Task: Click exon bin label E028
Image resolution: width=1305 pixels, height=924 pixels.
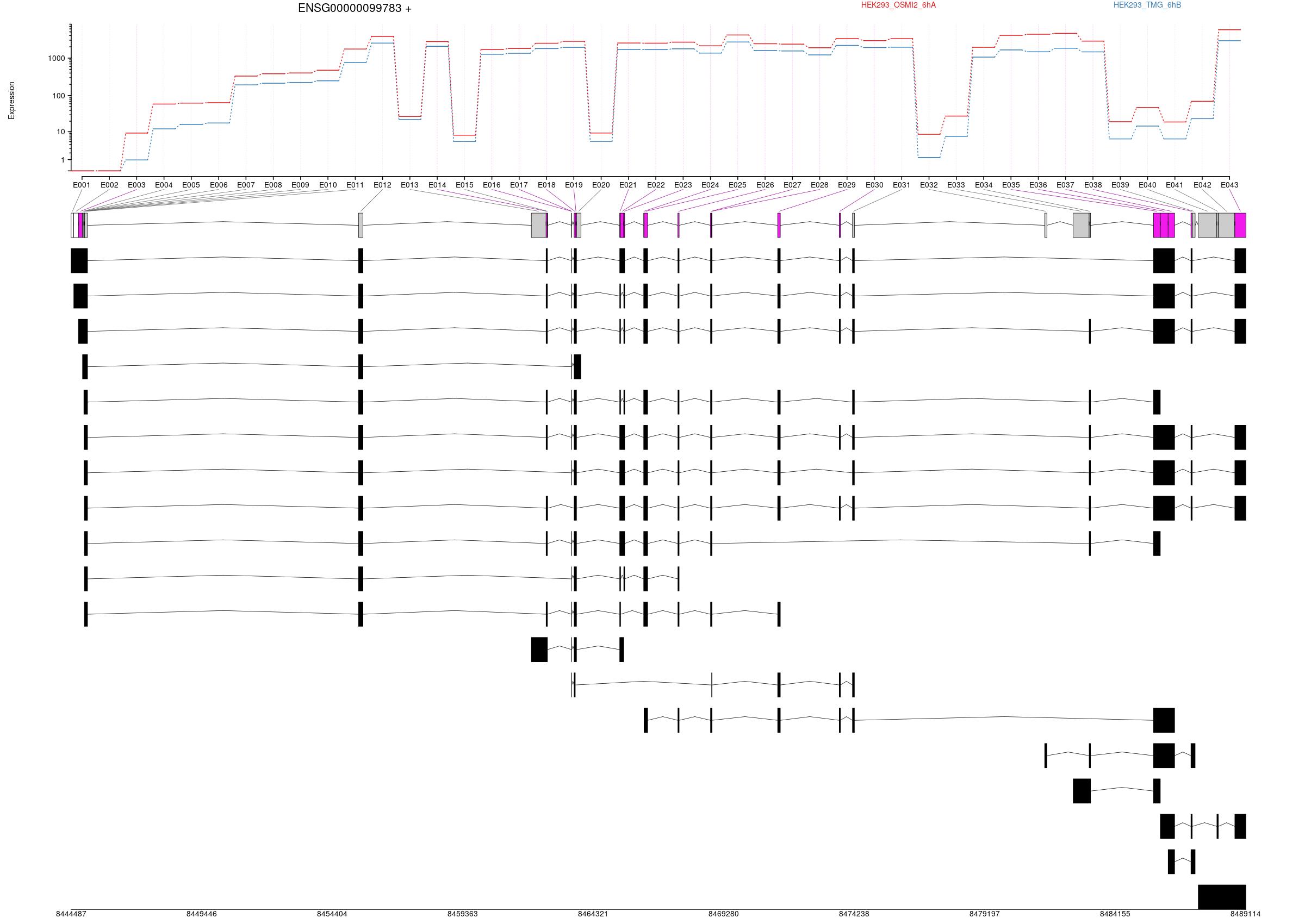Action: click(819, 185)
